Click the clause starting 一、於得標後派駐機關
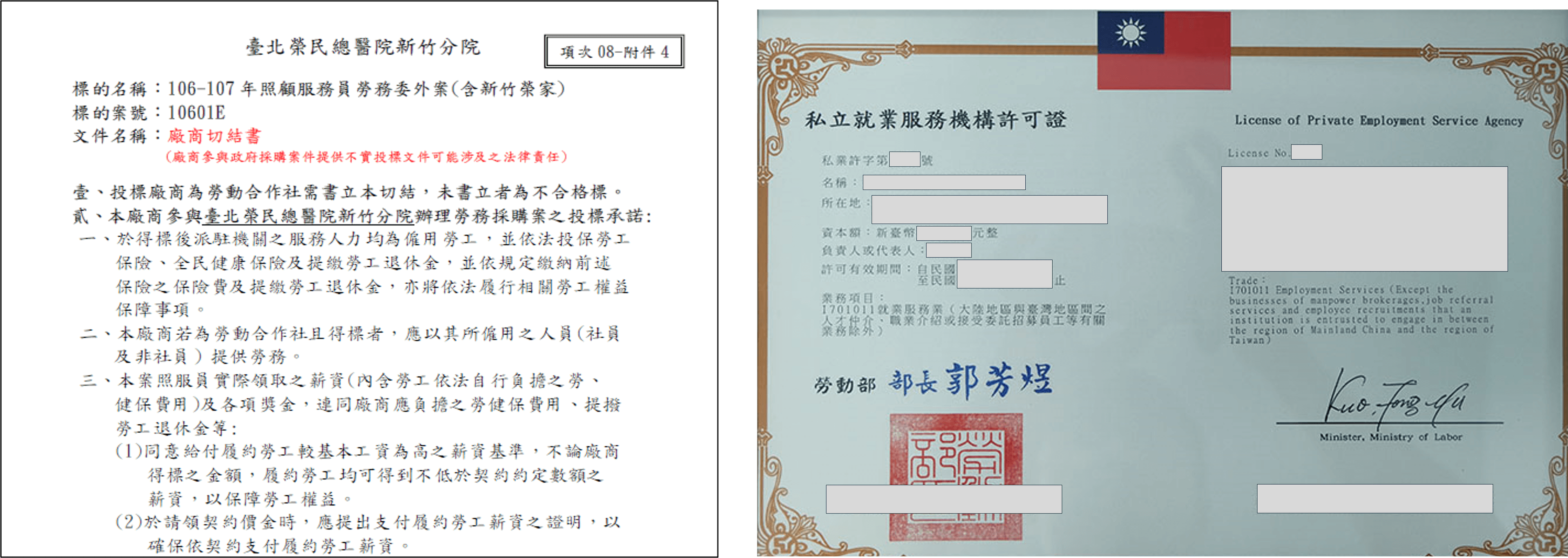This screenshot has height=558, width=1568. pyautogui.click(x=354, y=274)
